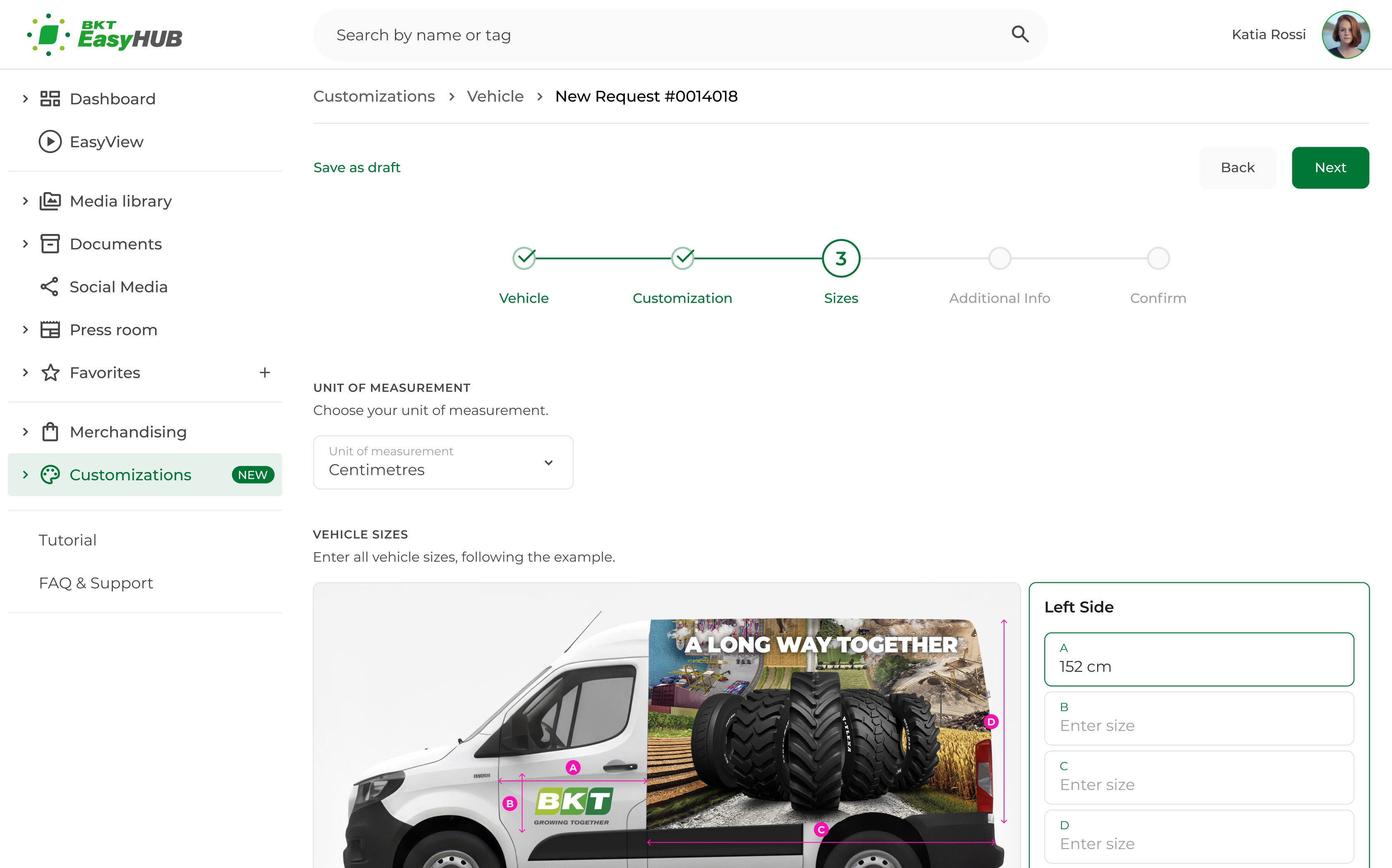The image size is (1392, 868).
Task: Go to Vehicle breadcrumb
Action: pos(495,96)
